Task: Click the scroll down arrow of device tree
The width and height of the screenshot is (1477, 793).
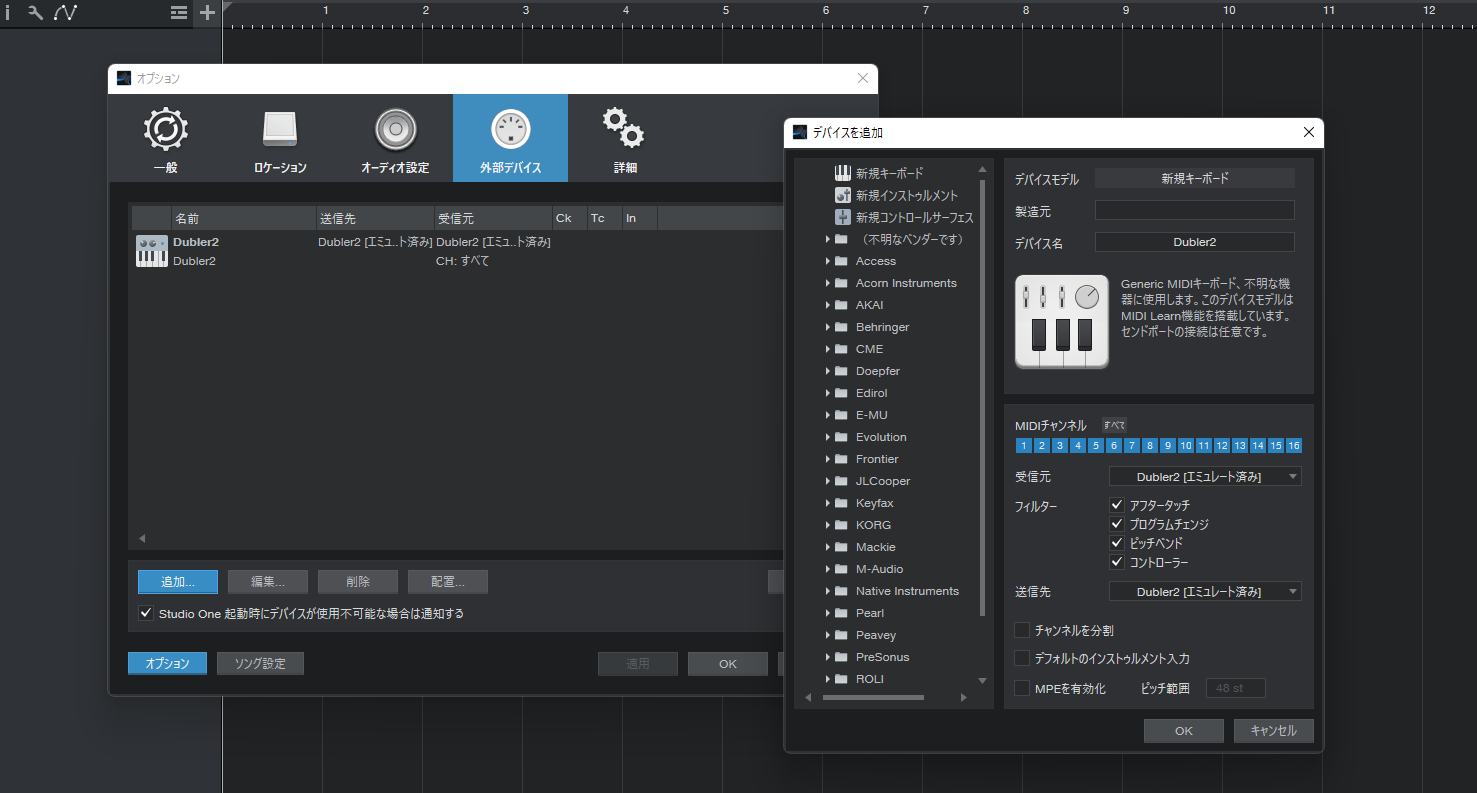Action: pyautogui.click(x=982, y=681)
